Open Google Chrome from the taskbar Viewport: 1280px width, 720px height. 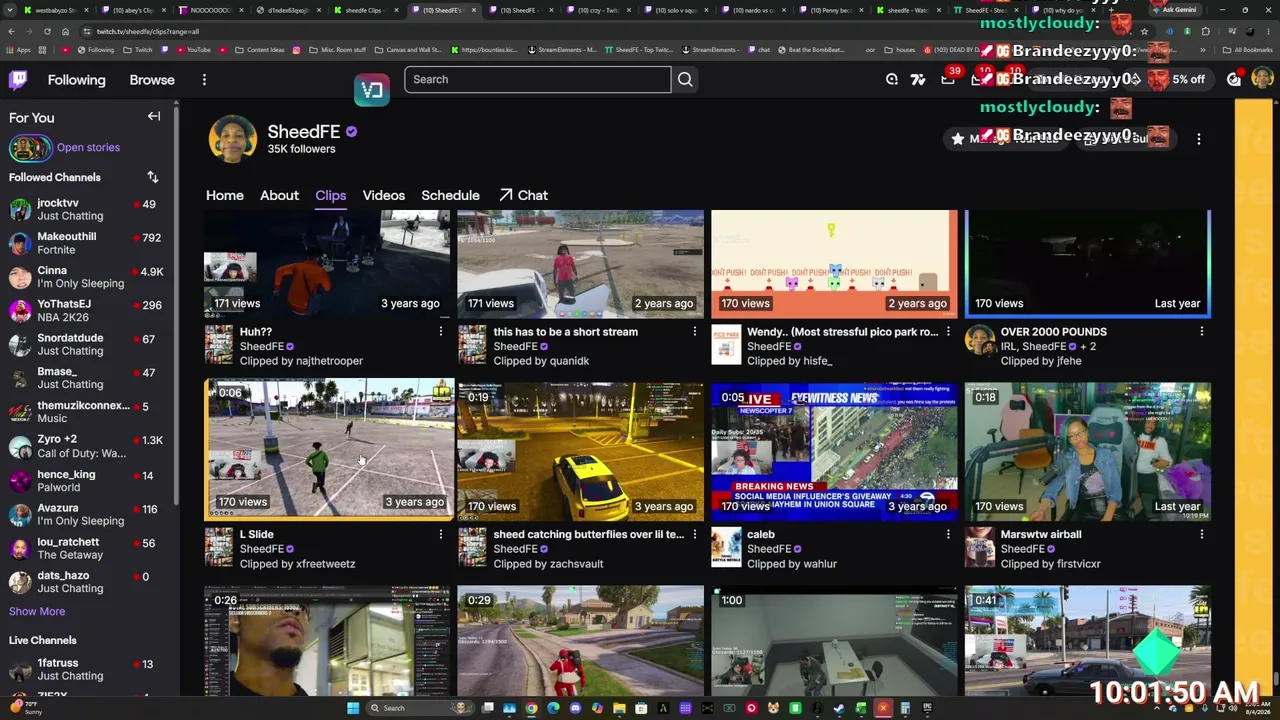coord(531,708)
